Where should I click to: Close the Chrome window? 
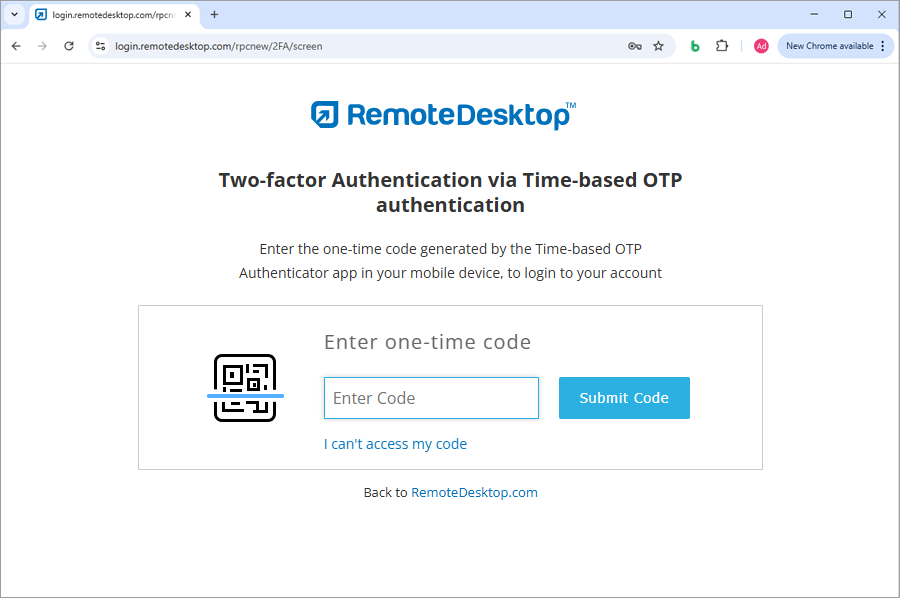[x=882, y=14]
